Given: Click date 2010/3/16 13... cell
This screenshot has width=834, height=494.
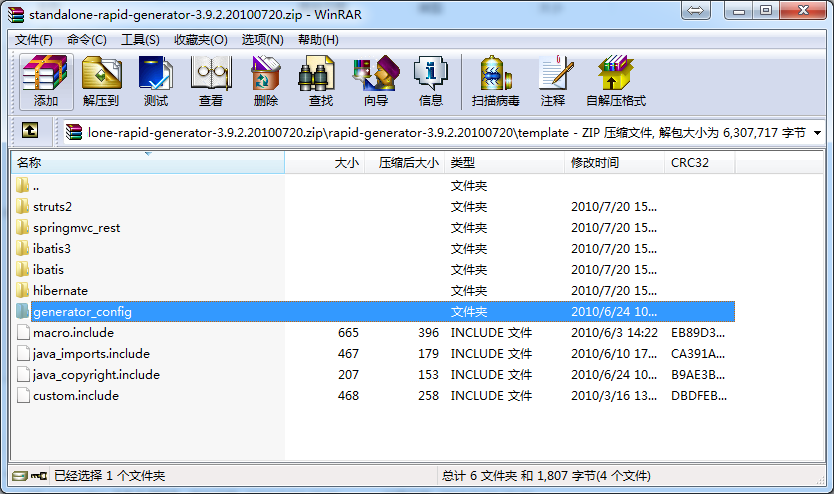Looking at the screenshot, I should 614,396.
